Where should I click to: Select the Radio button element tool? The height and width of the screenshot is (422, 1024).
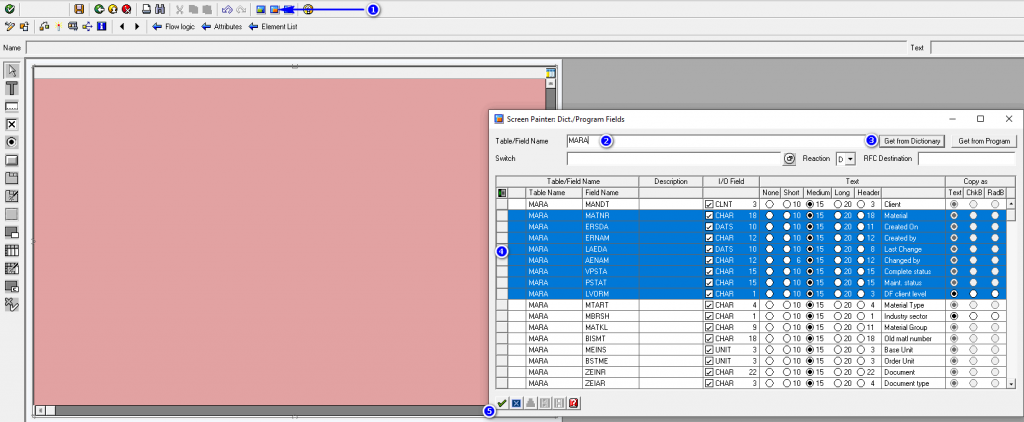tap(12, 142)
